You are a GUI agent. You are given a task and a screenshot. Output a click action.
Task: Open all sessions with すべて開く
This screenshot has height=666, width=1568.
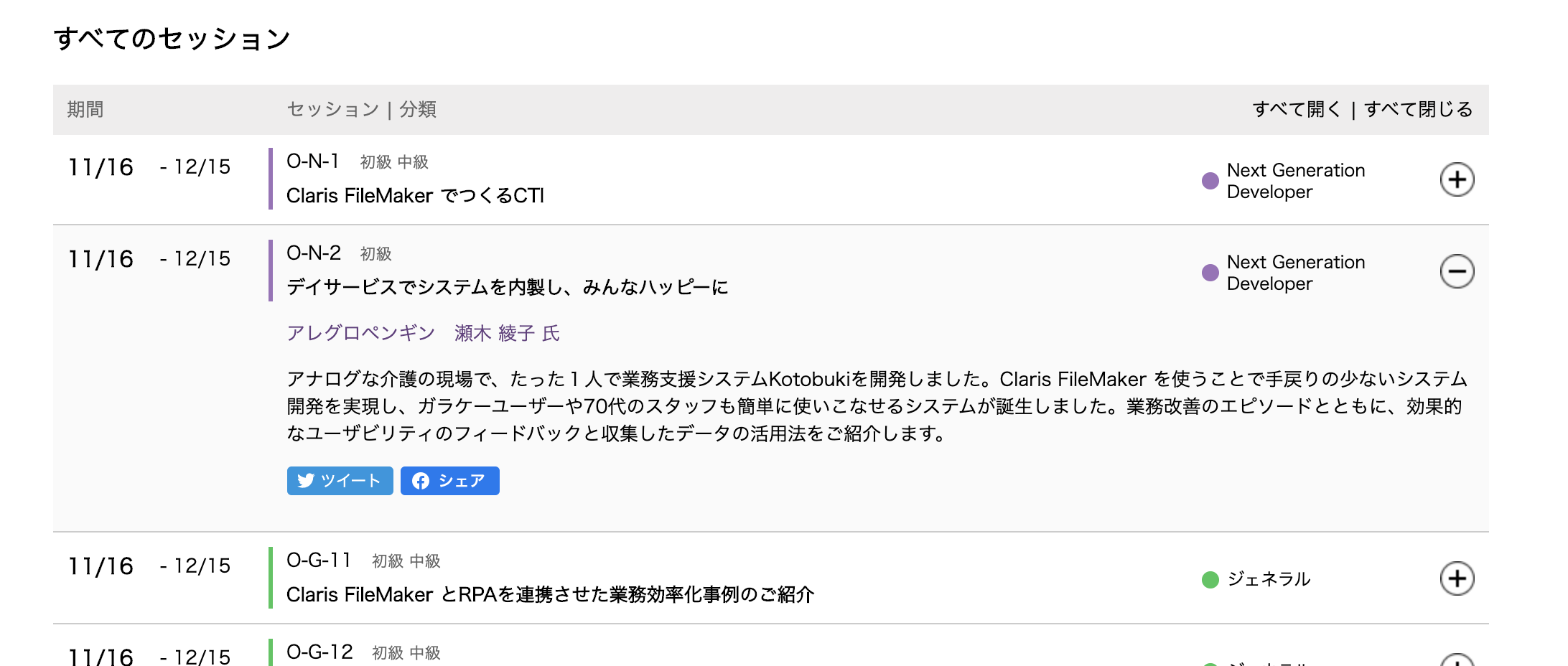[1297, 109]
